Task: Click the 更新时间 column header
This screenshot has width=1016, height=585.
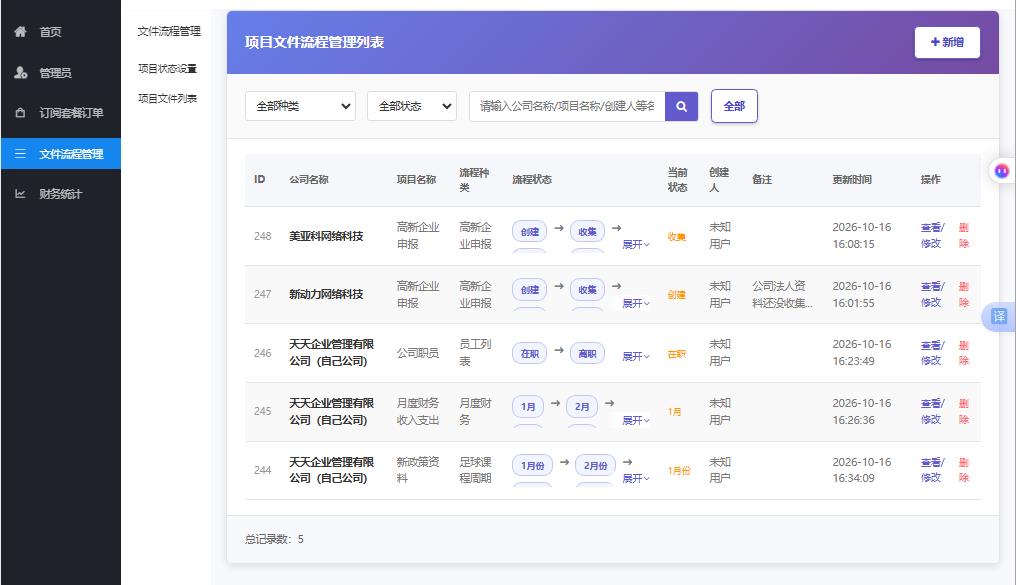Action: (852, 179)
